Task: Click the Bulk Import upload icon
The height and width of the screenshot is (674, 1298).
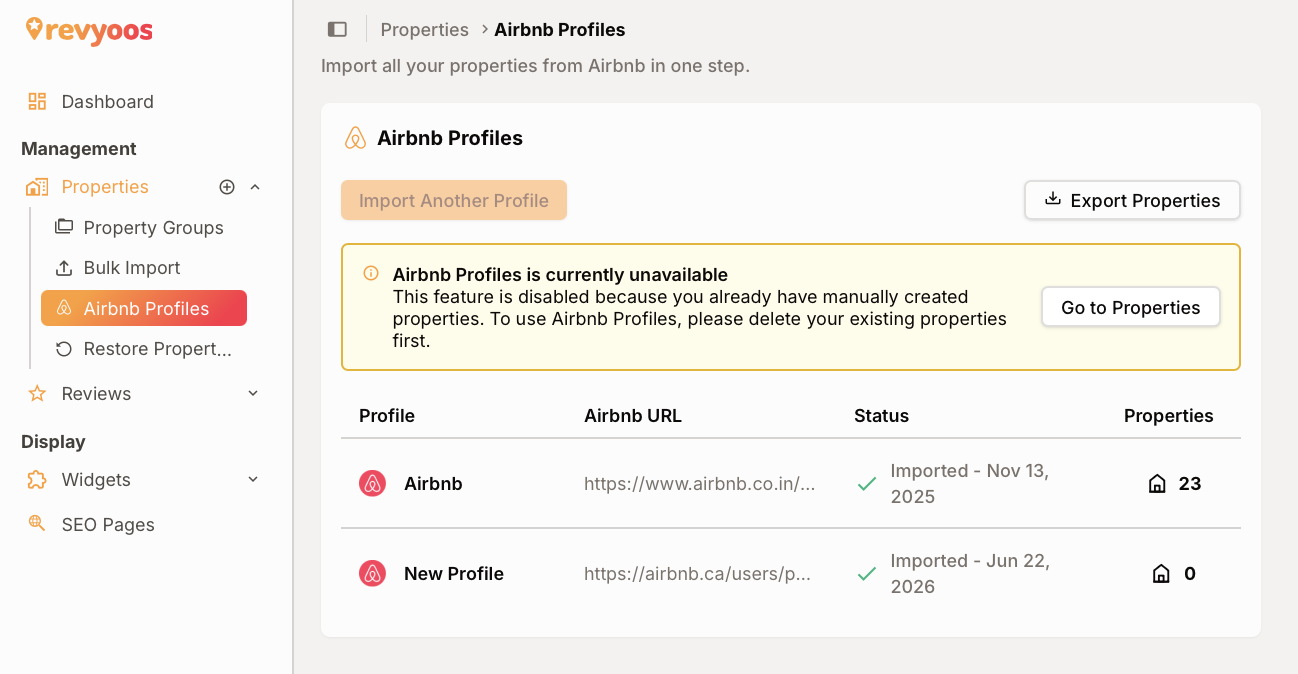Action: click(64, 268)
